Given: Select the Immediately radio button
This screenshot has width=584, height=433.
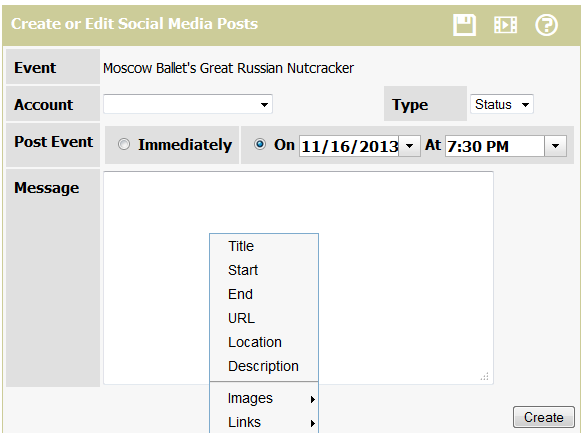Looking at the screenshot, I should 124,144.
